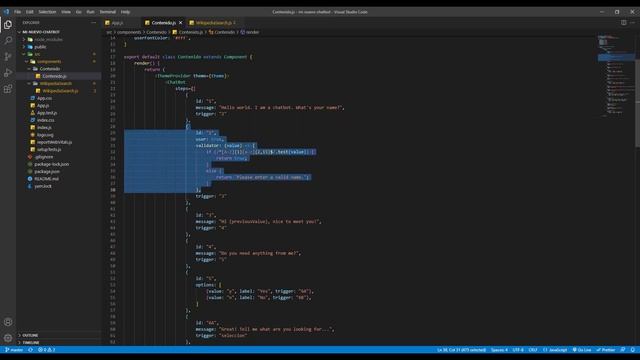
Task: Click the Prettier status bar item
Action: pyautogui.click(x=606, y=350)
